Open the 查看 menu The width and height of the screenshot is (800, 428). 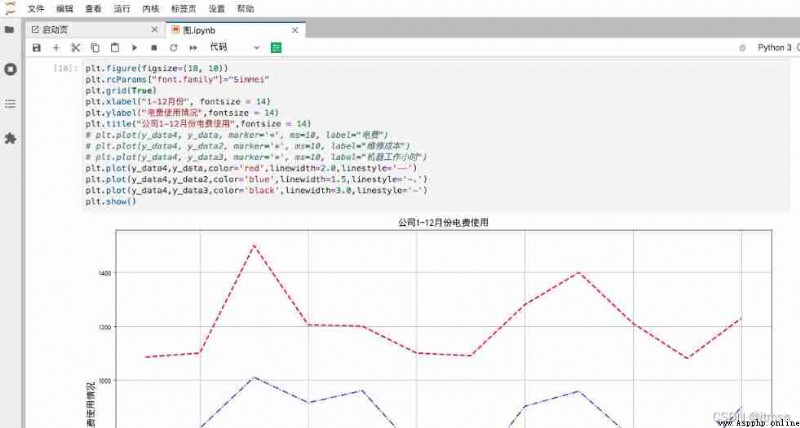pos(93,9)
